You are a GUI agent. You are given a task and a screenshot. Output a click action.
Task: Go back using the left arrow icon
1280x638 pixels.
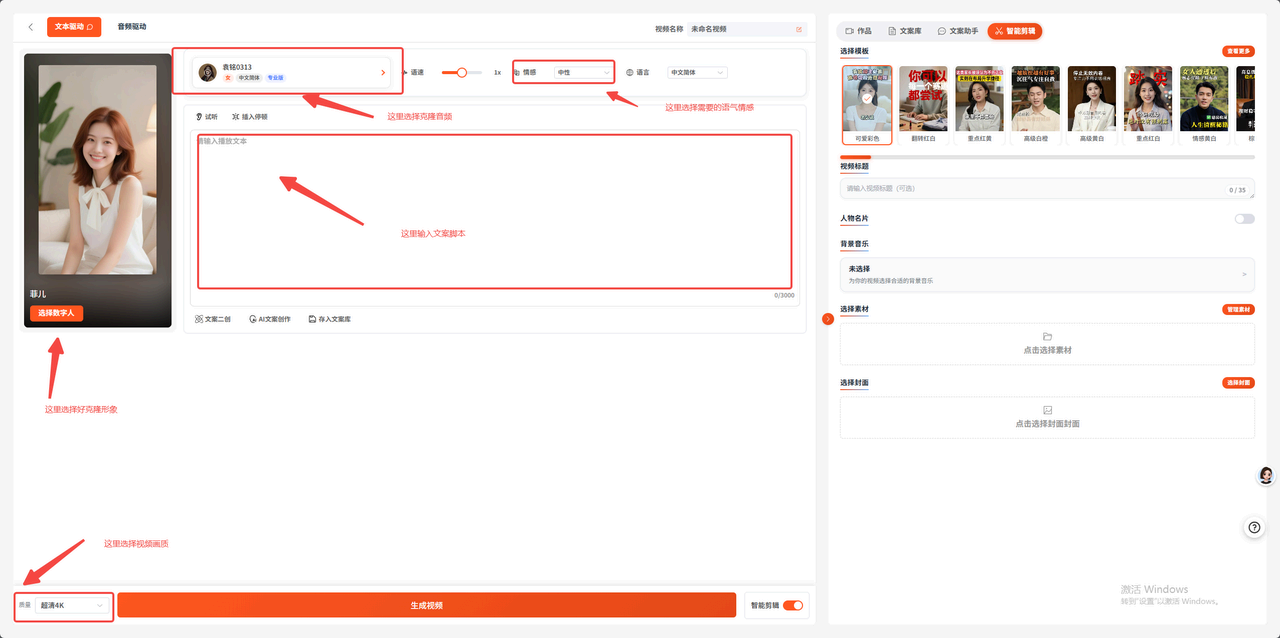point(31,27)
